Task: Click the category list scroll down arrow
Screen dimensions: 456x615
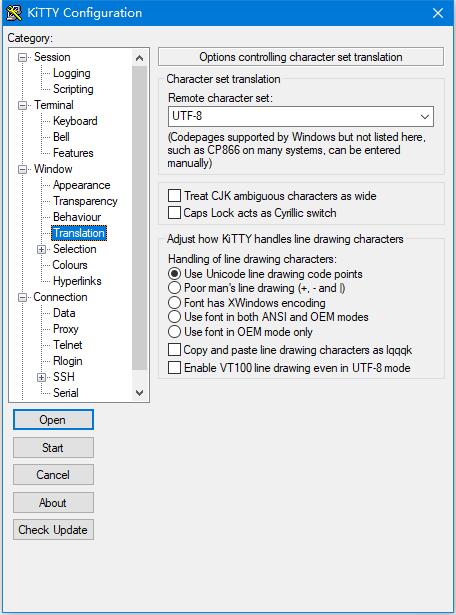Action: click(140, 393)
